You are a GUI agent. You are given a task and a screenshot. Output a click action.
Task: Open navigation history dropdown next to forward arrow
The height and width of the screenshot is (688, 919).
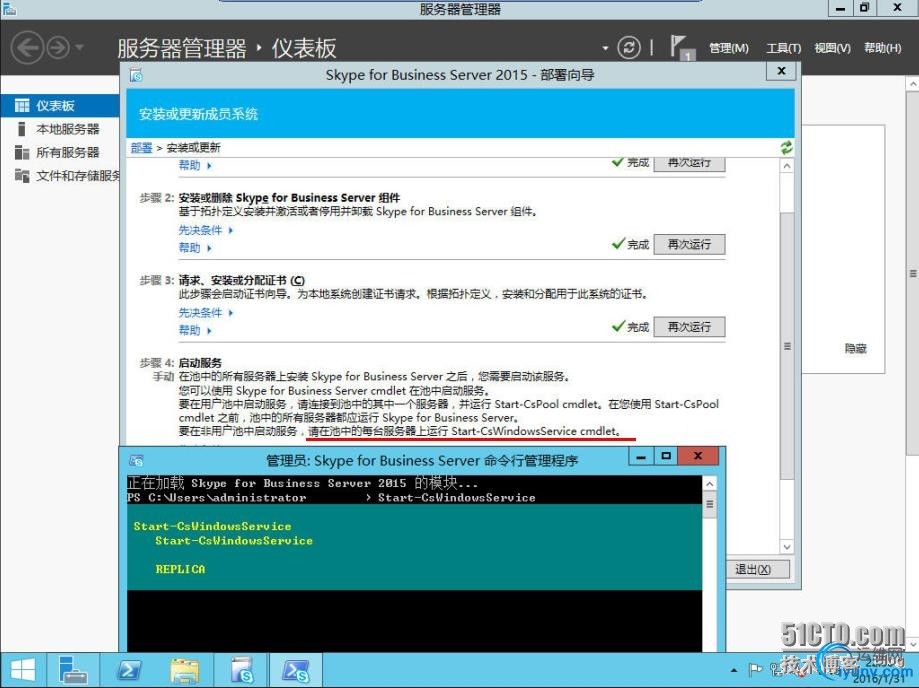pyautogui.click(x=80, y=47)
